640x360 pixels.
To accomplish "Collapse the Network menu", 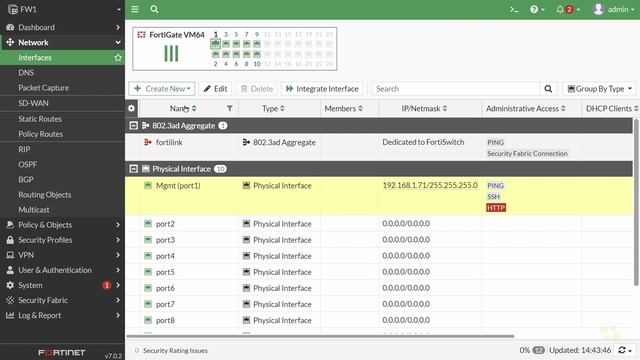I will [62, 42].
